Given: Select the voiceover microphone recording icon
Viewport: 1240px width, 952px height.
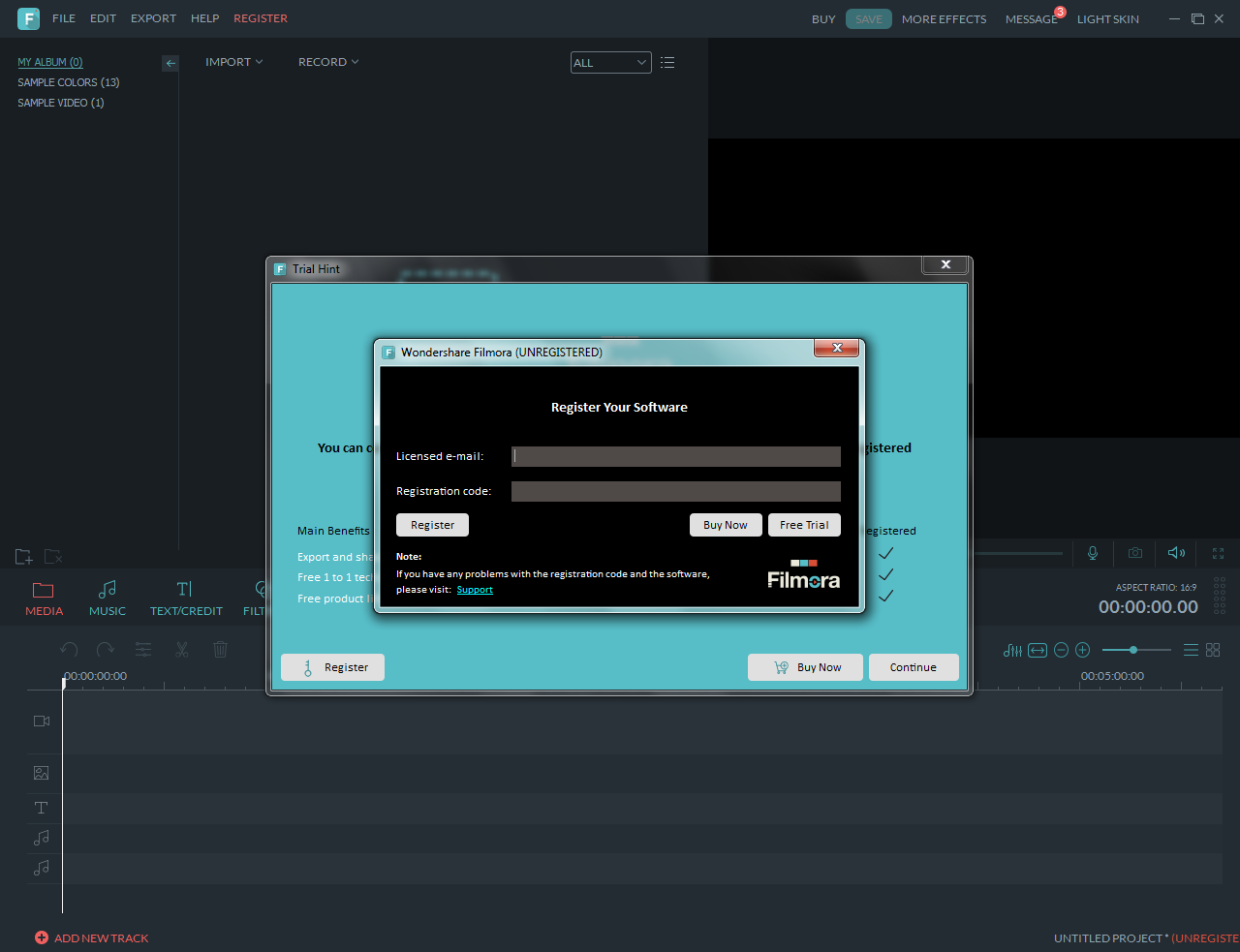Looking at the screenshot, I should [1092, 553].
